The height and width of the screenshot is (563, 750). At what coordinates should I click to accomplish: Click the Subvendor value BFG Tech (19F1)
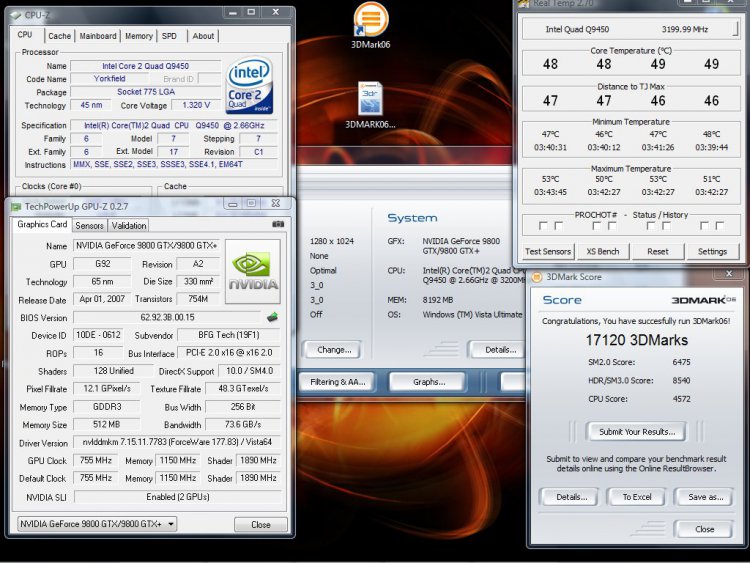pyautogui.click(x=229, y=335)
